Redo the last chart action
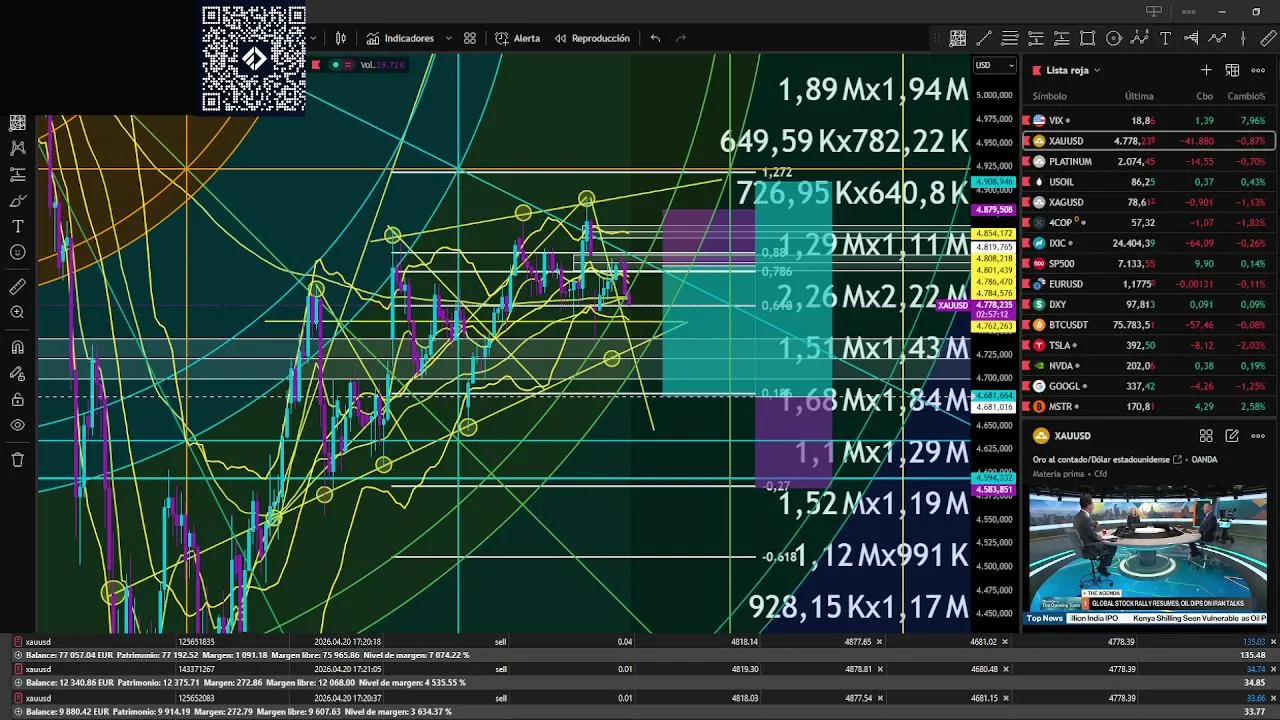Viewport: 1280px width, 720px height. [x=681, y=38]
